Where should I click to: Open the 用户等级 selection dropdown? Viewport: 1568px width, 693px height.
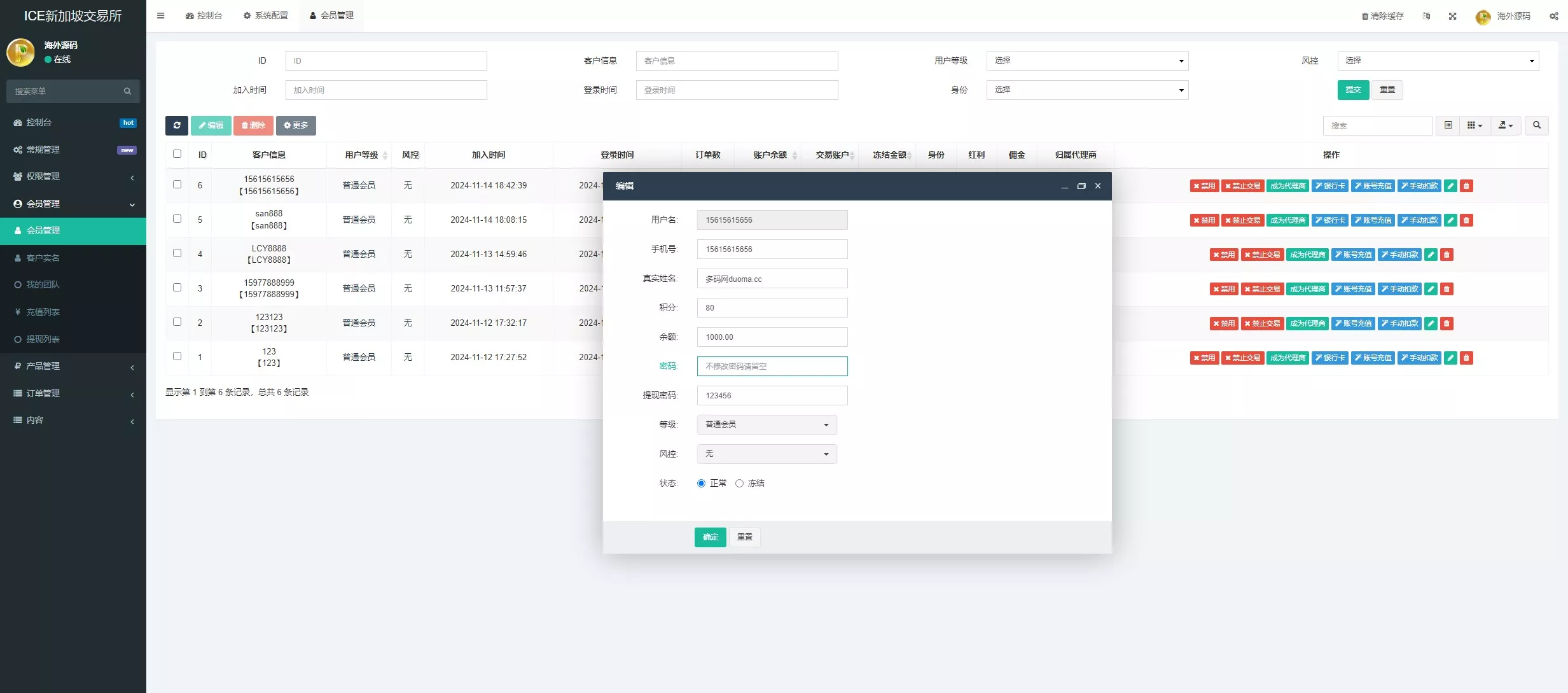1086,60
